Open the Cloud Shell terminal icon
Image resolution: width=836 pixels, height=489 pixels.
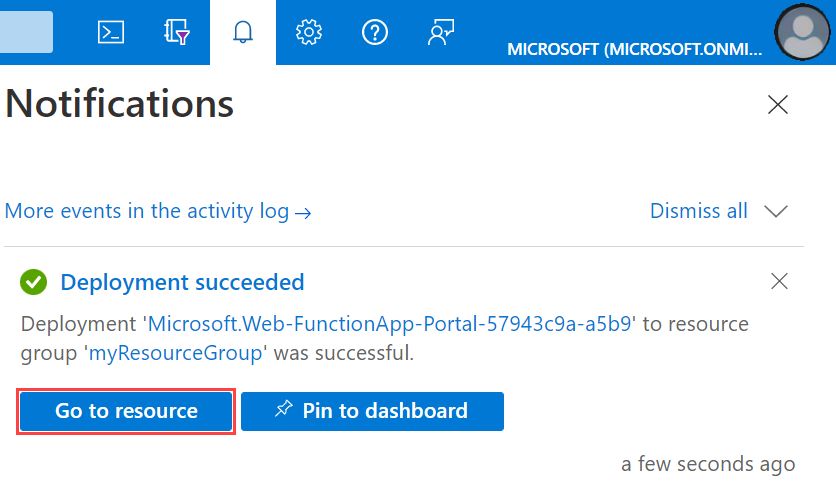[x=111, y=33]
